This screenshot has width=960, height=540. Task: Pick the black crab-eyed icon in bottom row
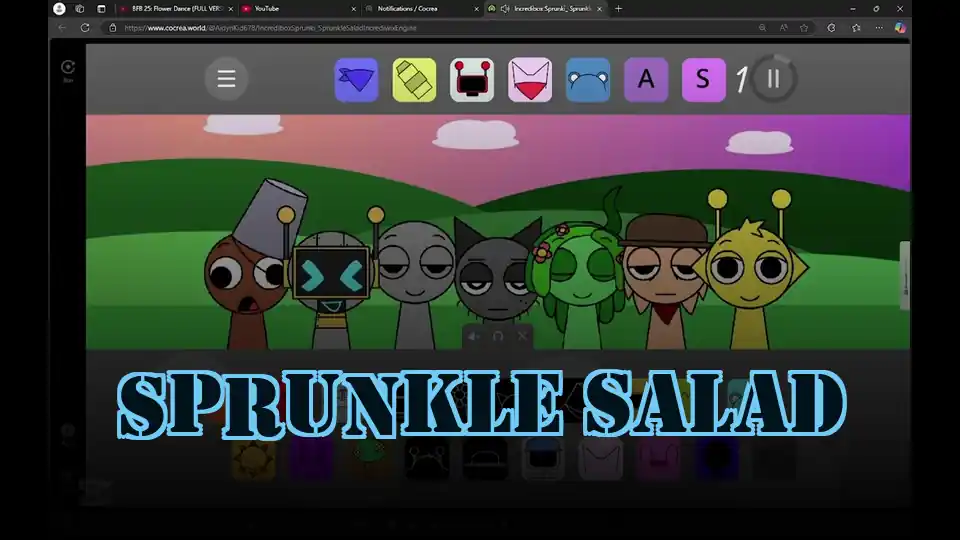pyautogui.click(x=427, y=459)
